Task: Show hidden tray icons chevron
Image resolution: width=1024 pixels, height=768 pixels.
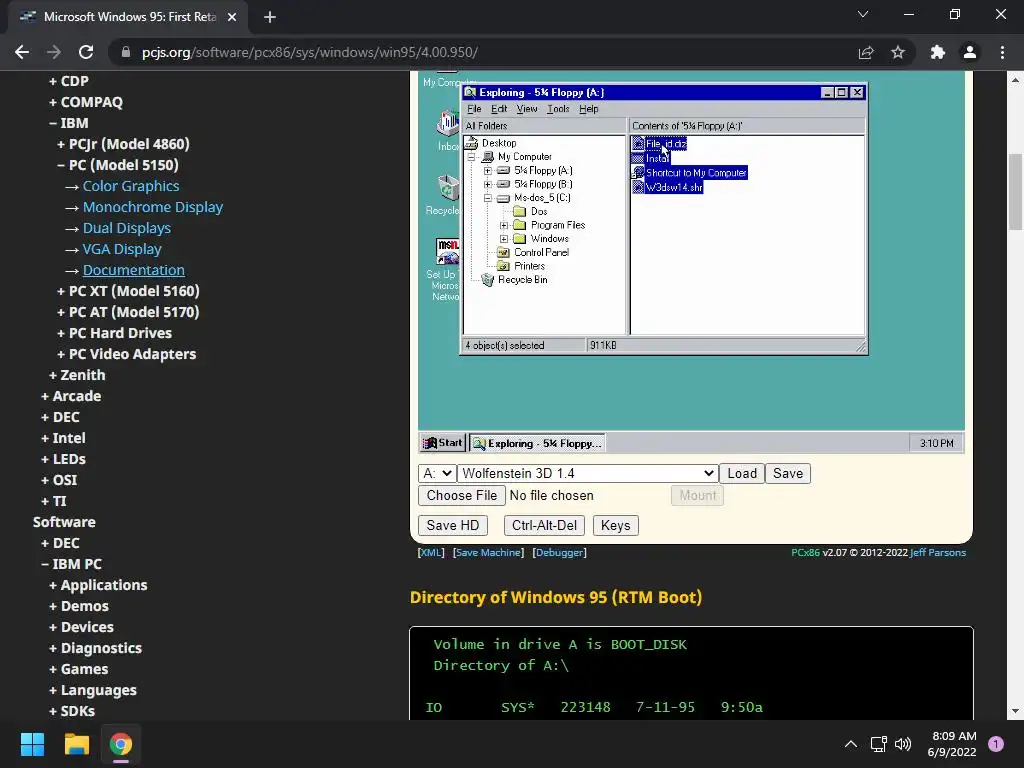Action: pos(851,744)
